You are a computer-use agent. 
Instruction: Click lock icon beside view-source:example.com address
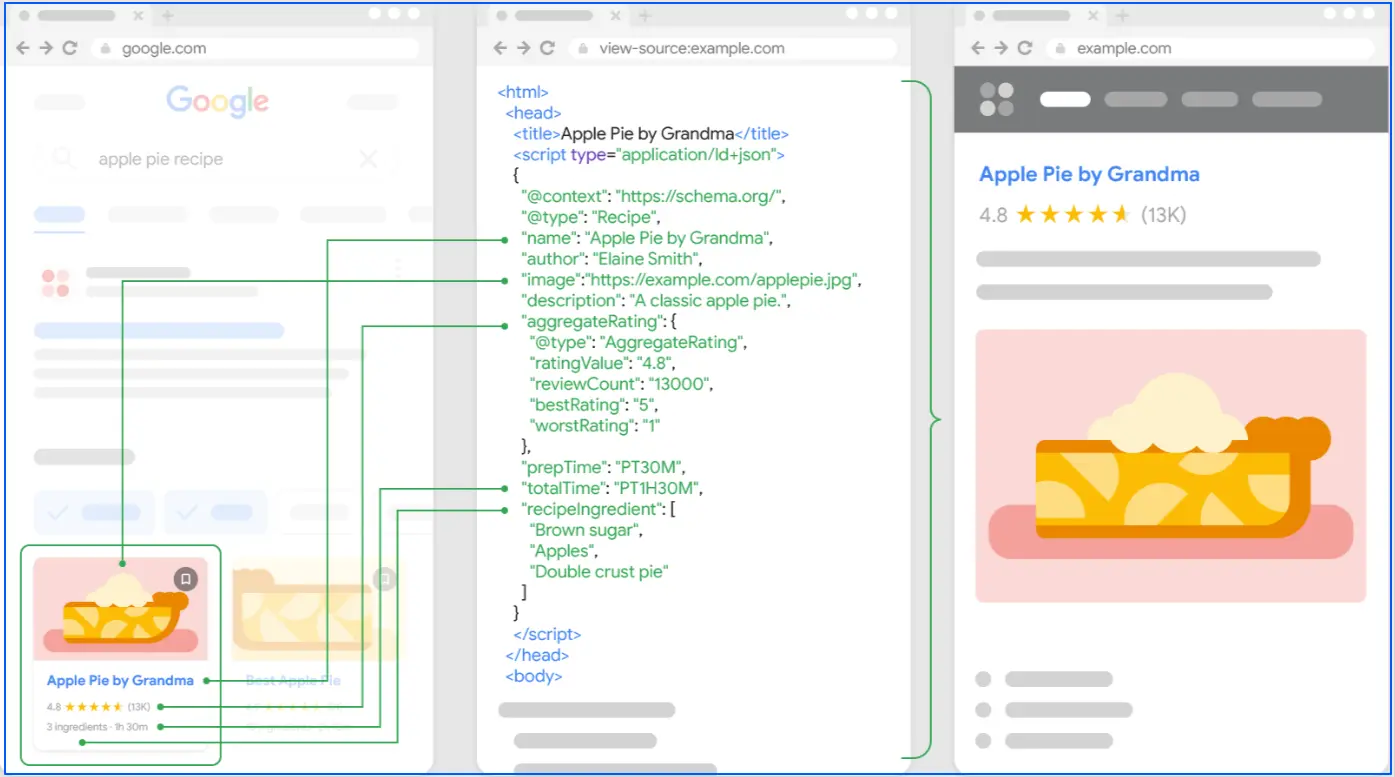584,48
